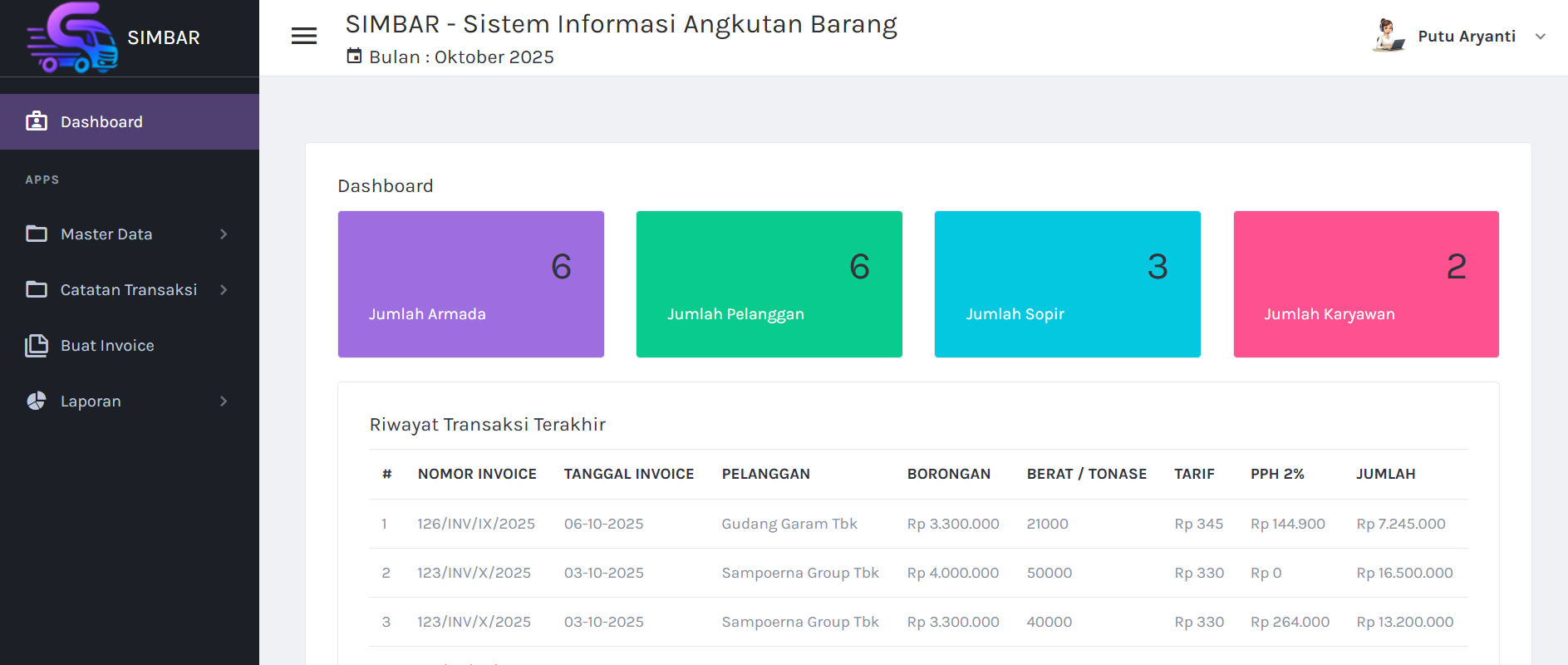Click the Laporan pie chart icon
Image resolution: width=1568 pixels, height=665 pixels.
(37, 401)
